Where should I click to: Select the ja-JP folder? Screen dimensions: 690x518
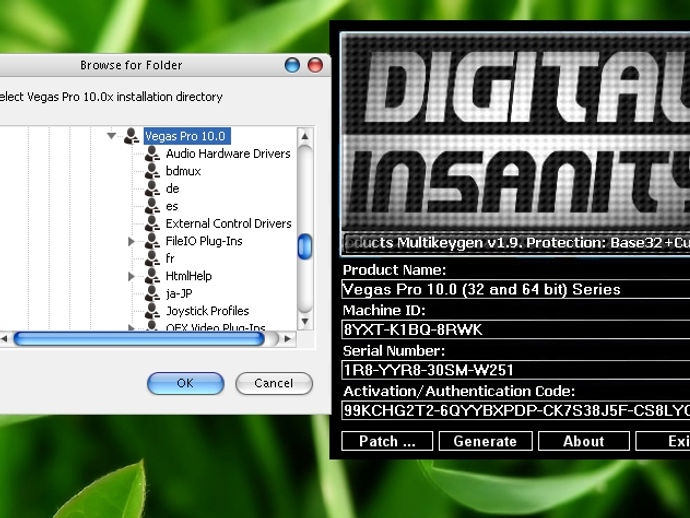click(x=179, y=294)
